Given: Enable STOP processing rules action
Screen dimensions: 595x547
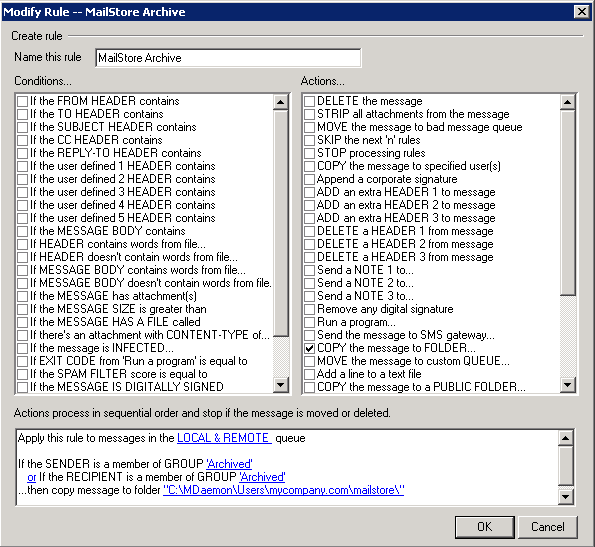Looking at the screenshot, I should [x=310, y=153].
